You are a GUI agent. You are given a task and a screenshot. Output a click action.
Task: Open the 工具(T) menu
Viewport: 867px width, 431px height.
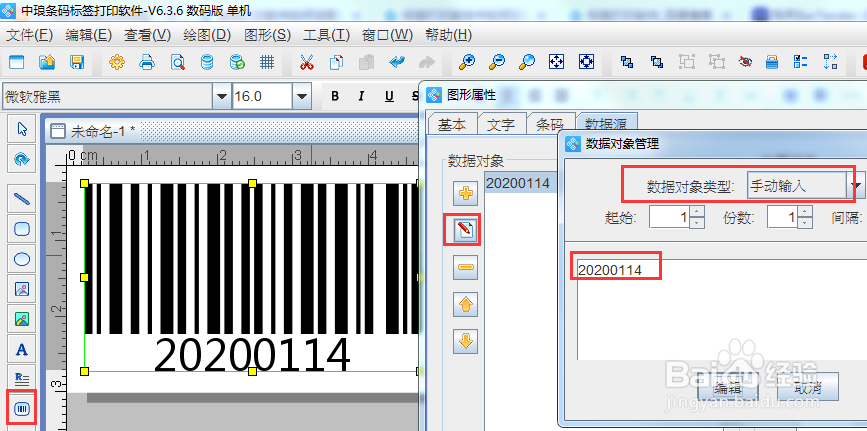(x=326, y=35)
